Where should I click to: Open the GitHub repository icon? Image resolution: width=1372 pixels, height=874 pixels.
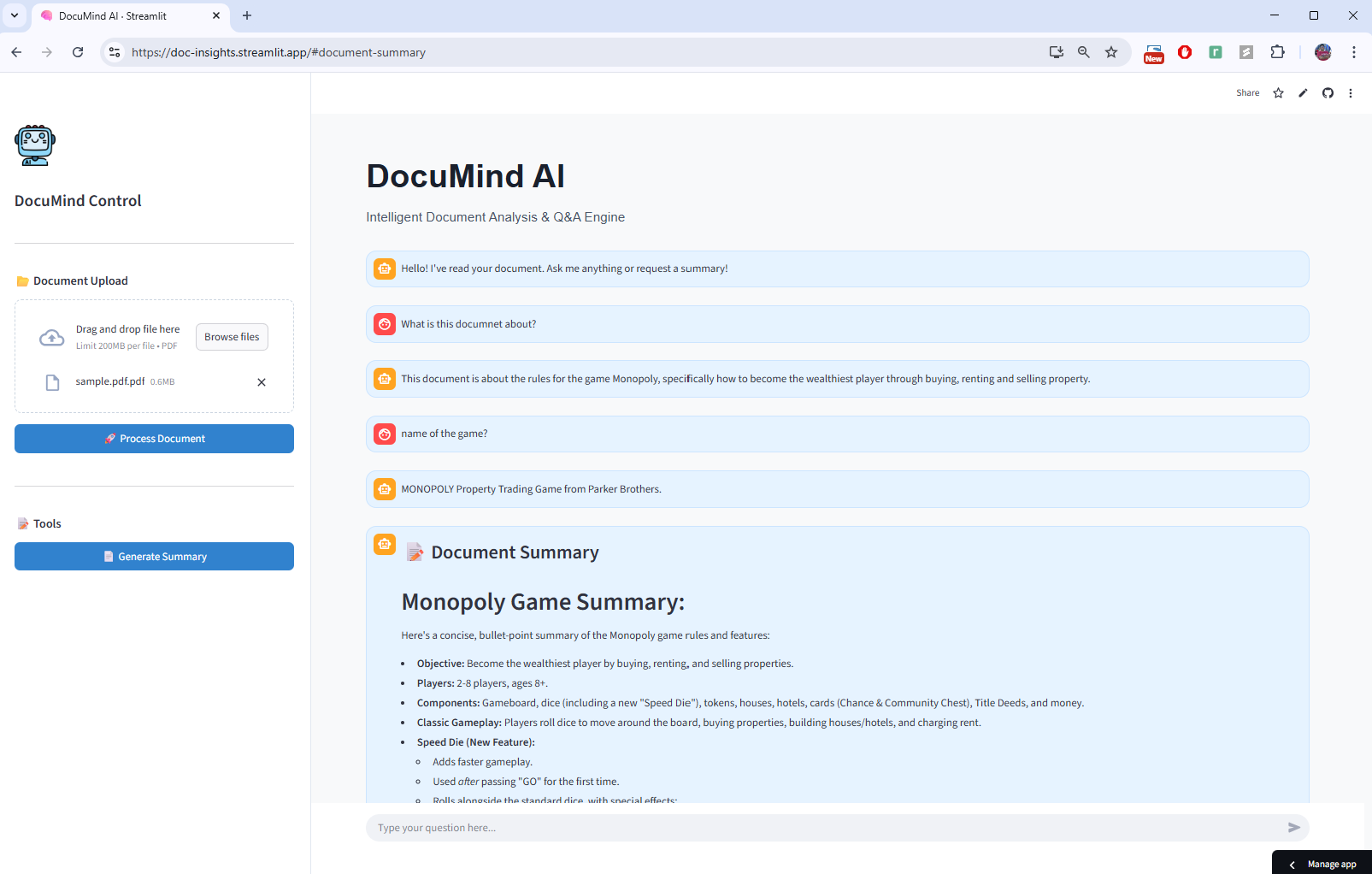tap(1328, 93)
